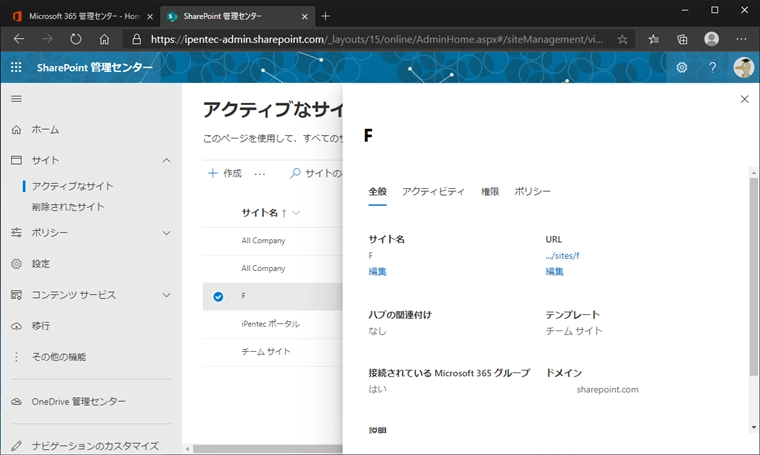Add page to favorites star icon

pyautogui.click(x=622, y=39)
